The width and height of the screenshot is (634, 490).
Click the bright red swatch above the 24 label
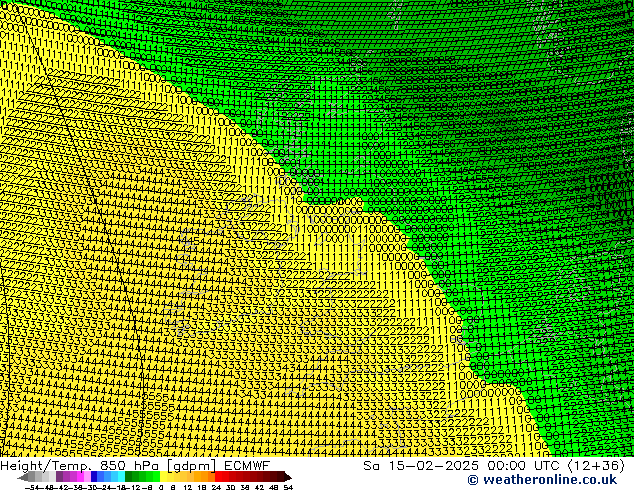click(x=218, y=477)
